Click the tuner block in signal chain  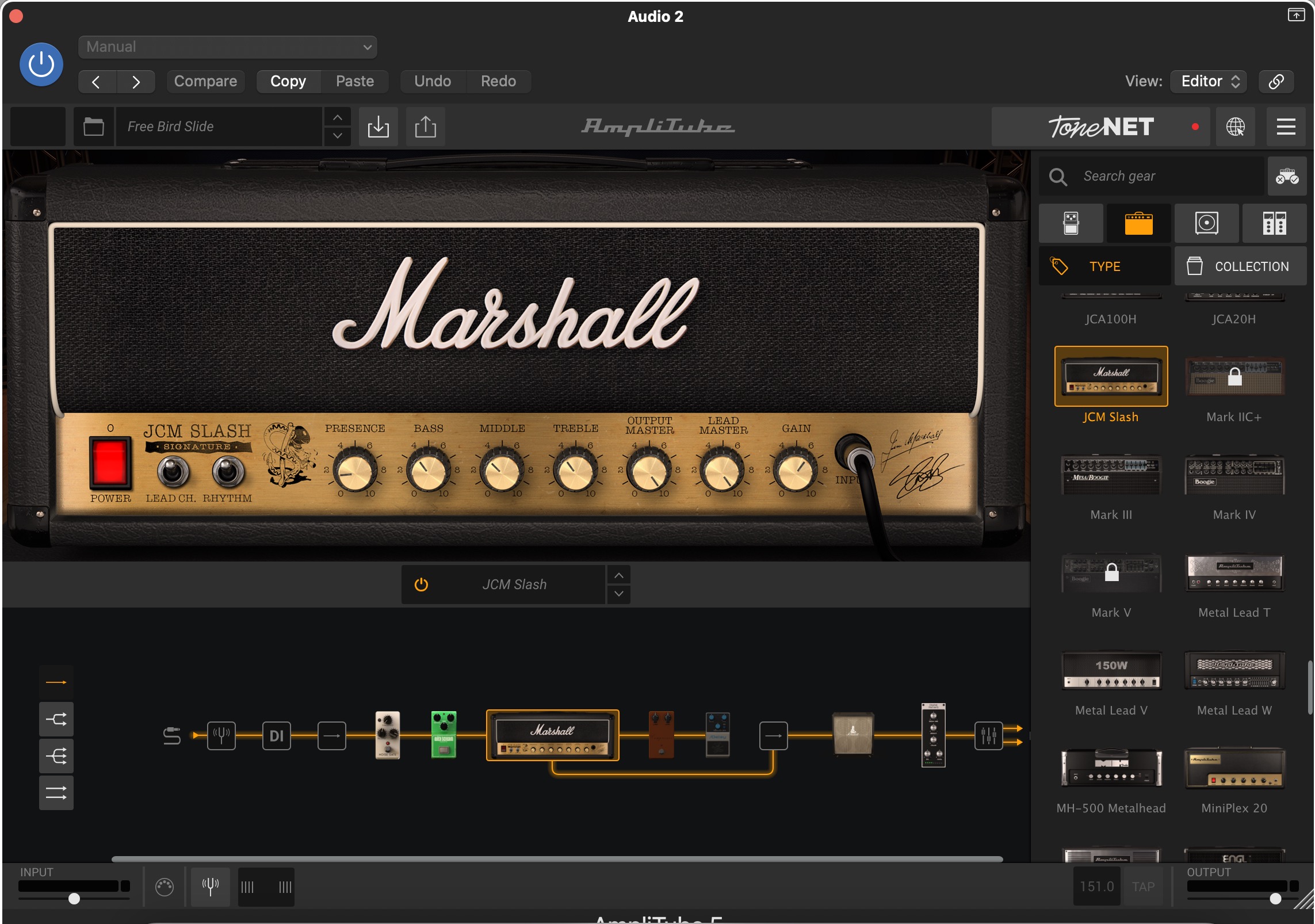pyautogui.click(x=221, y=735)
